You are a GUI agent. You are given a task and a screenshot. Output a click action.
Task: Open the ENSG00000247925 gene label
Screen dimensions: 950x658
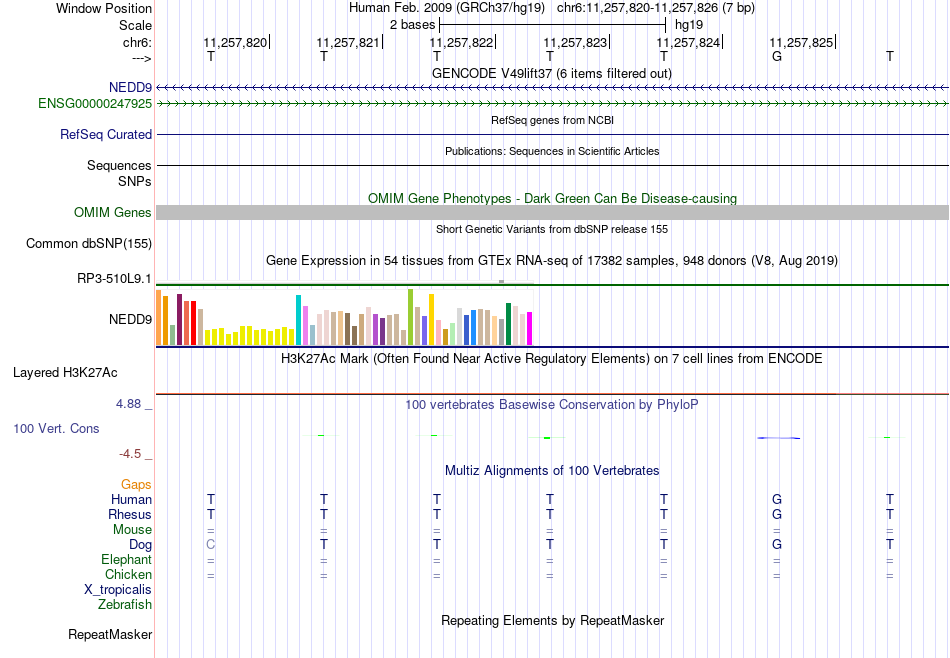pyautogui.click(x=95, y=104)
